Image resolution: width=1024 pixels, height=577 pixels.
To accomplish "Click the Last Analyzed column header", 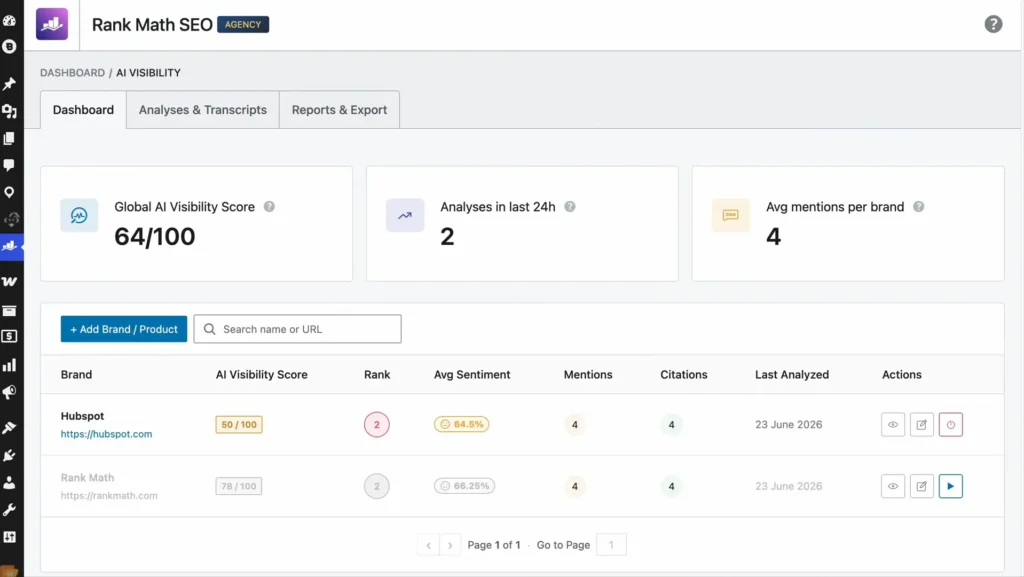I will coord(792,375).
